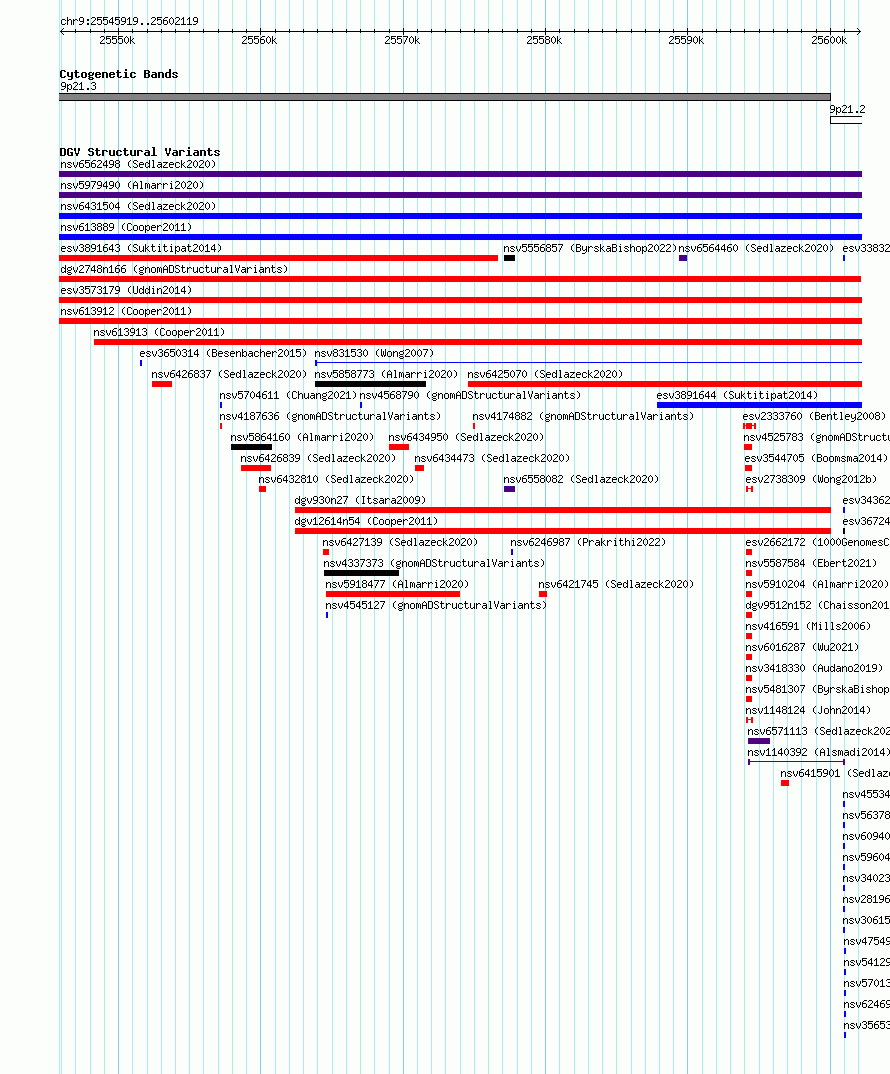Open nsv6426839 (Sedlazeck2020) label

pyautogui.click(x=318, y=459)
